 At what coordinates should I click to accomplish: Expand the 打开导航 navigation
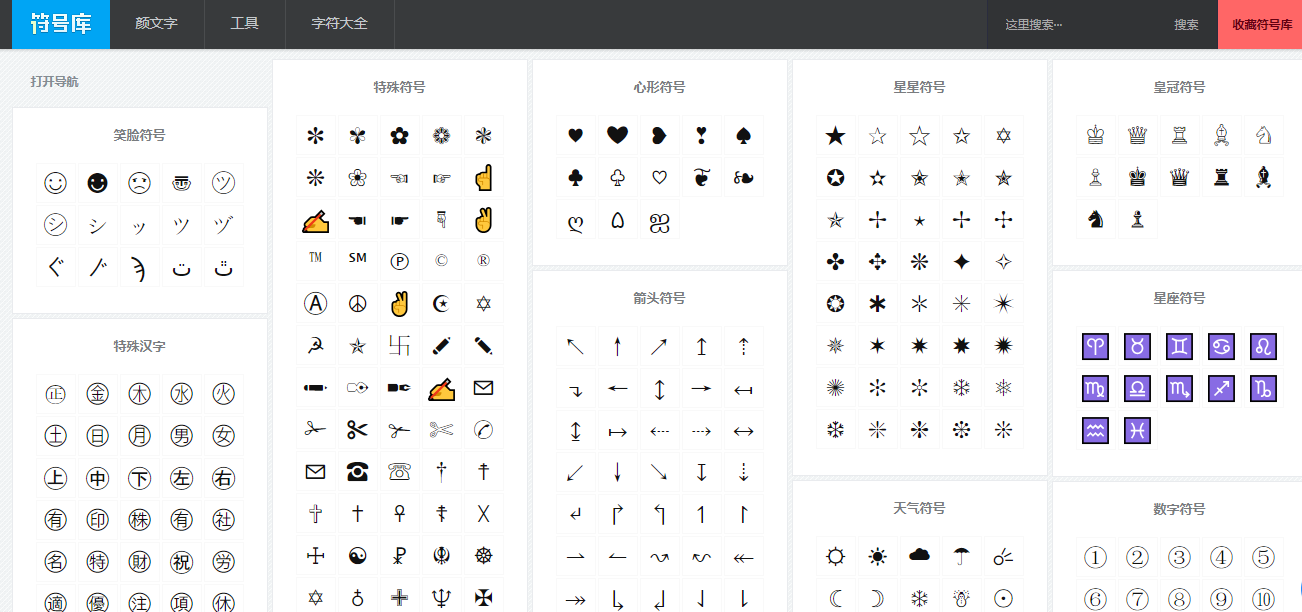click(x=54, y=81)
